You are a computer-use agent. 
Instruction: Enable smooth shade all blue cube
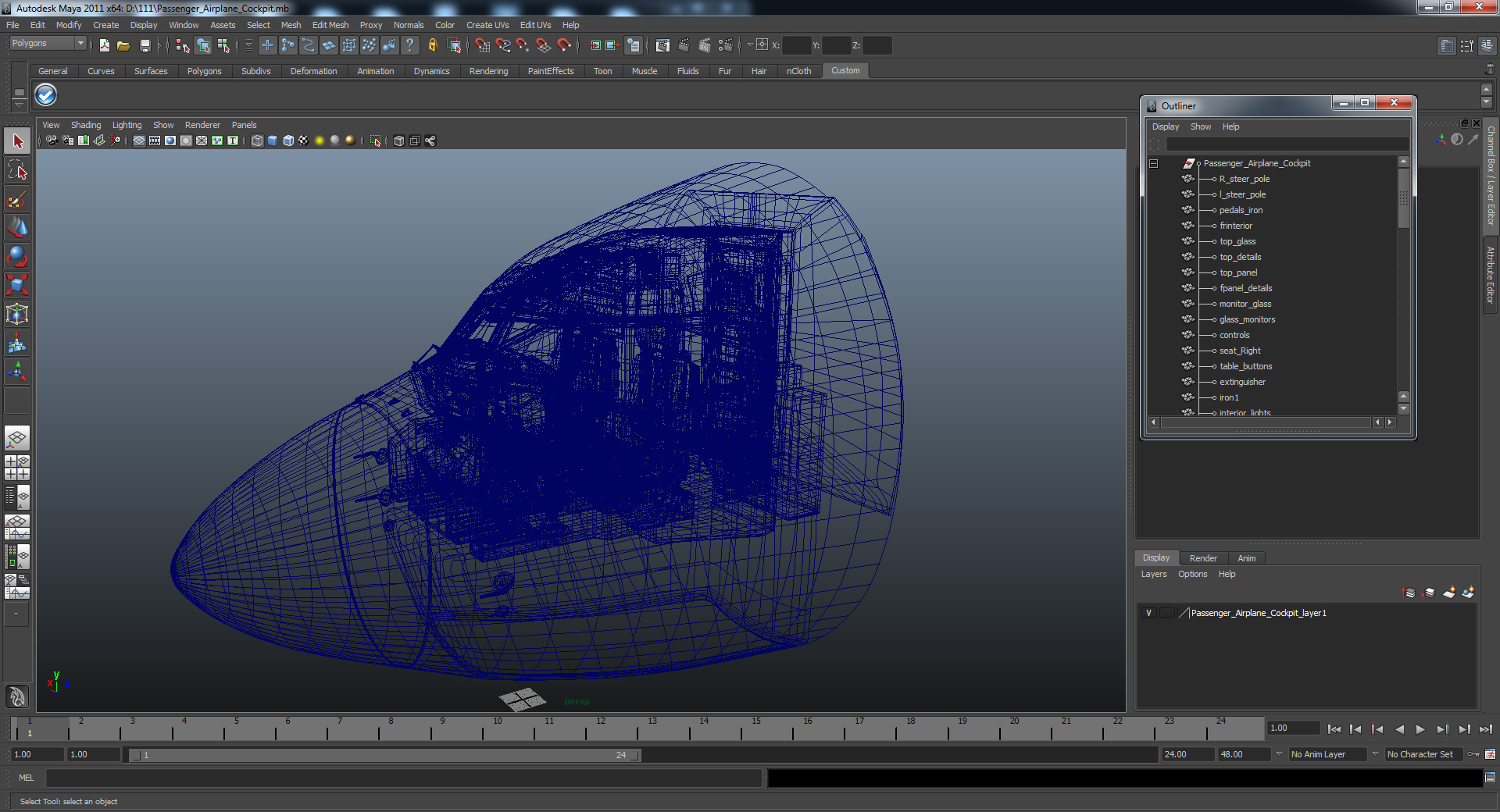click(x=273, y=141)
